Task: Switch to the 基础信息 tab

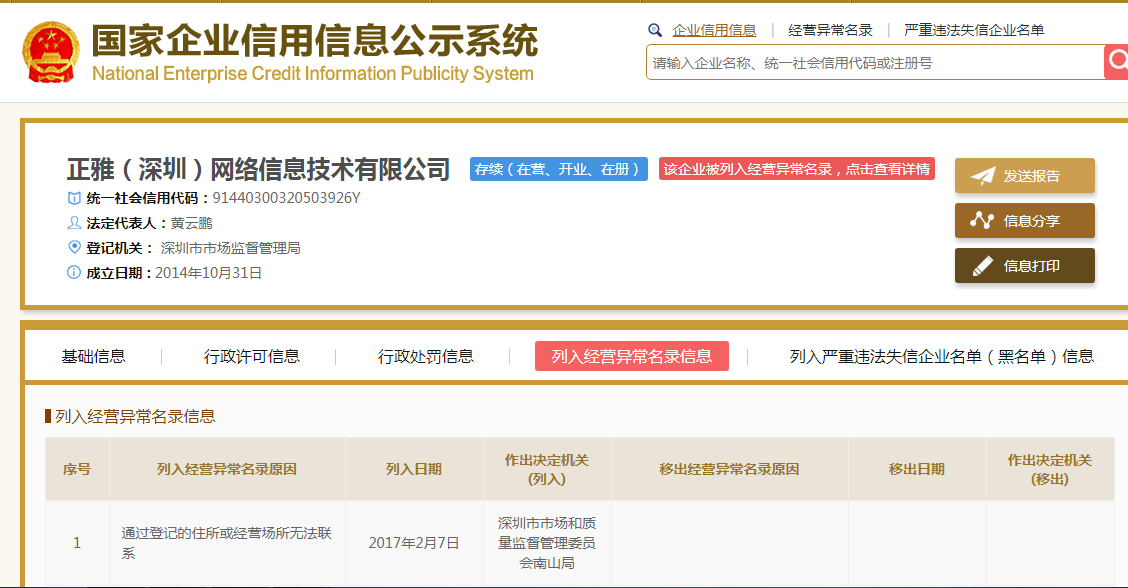Action: click(x=94, y=356)
